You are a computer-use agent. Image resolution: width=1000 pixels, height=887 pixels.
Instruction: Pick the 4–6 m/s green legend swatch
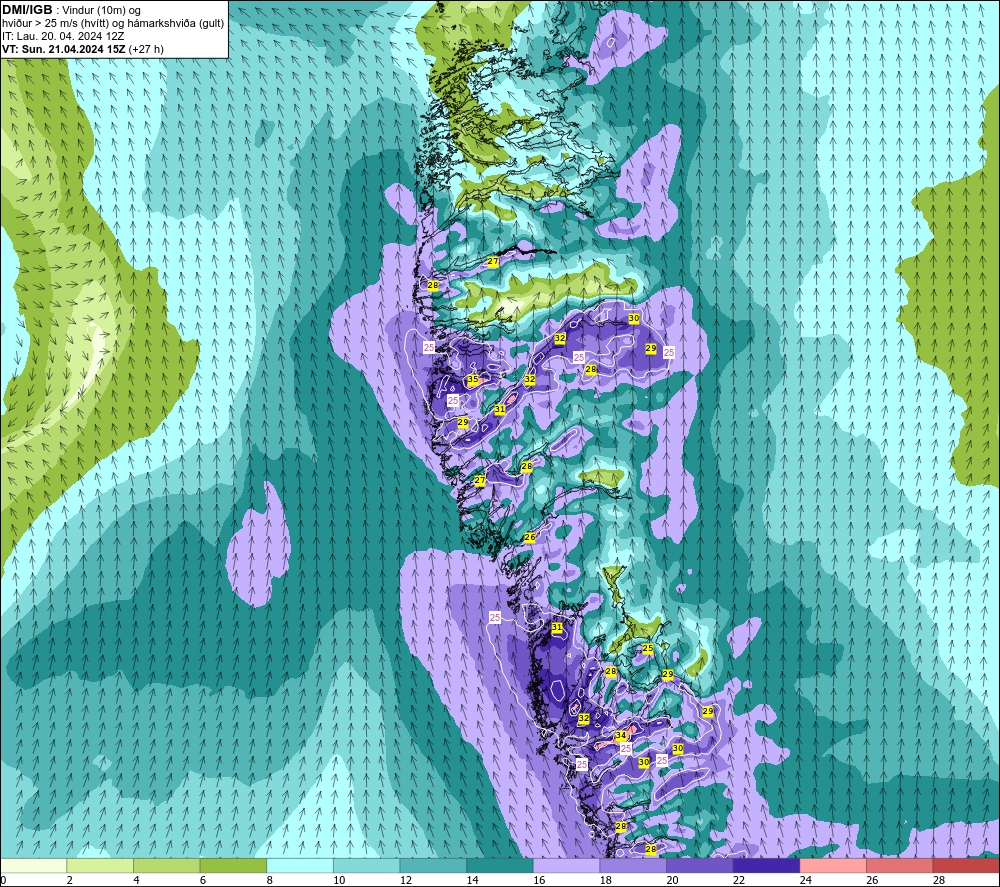(x=166, y=865)
